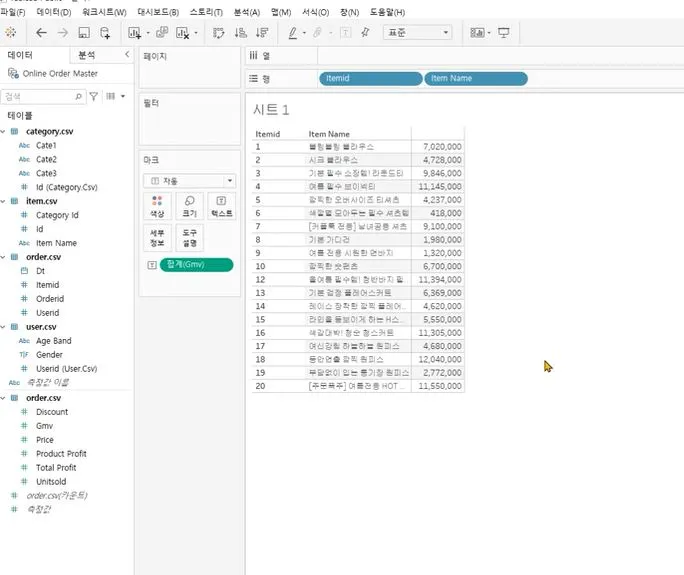The height and width of the screenshot is (575, 684).
Task: Select the Cate1 field
Action: click(x=46, y=145)
